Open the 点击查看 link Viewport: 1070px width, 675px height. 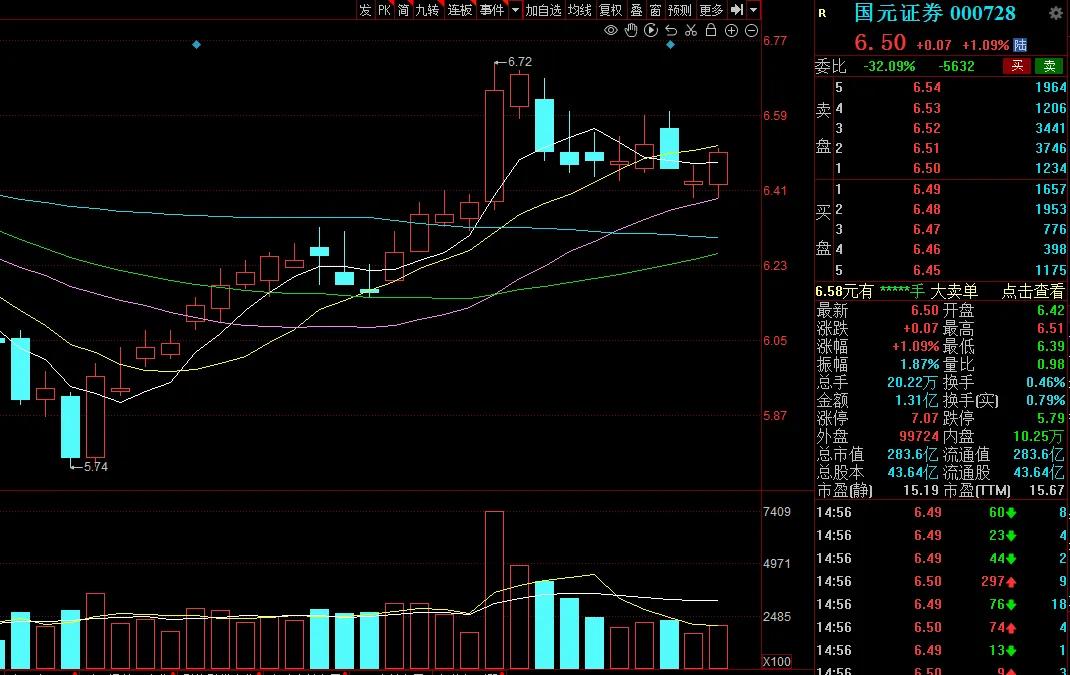click(1032, 291)
